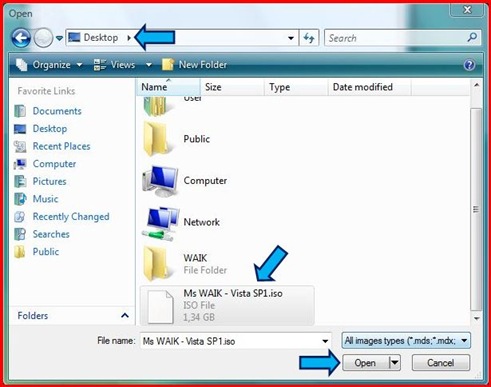Click the vertical scrollbar thumb
The width and height of the screenshot is (491, 387).
point(476,209)
